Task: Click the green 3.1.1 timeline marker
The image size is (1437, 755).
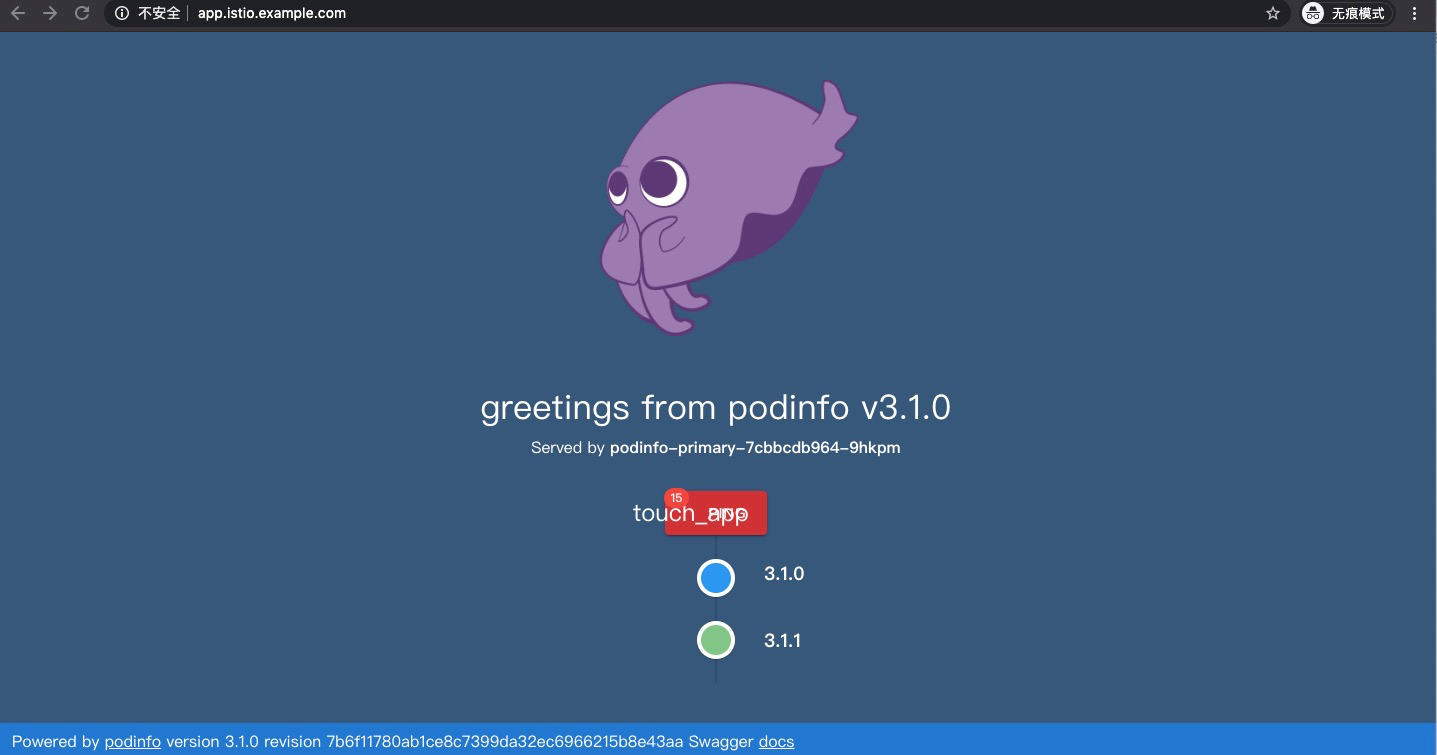Action: pos(716,639)
